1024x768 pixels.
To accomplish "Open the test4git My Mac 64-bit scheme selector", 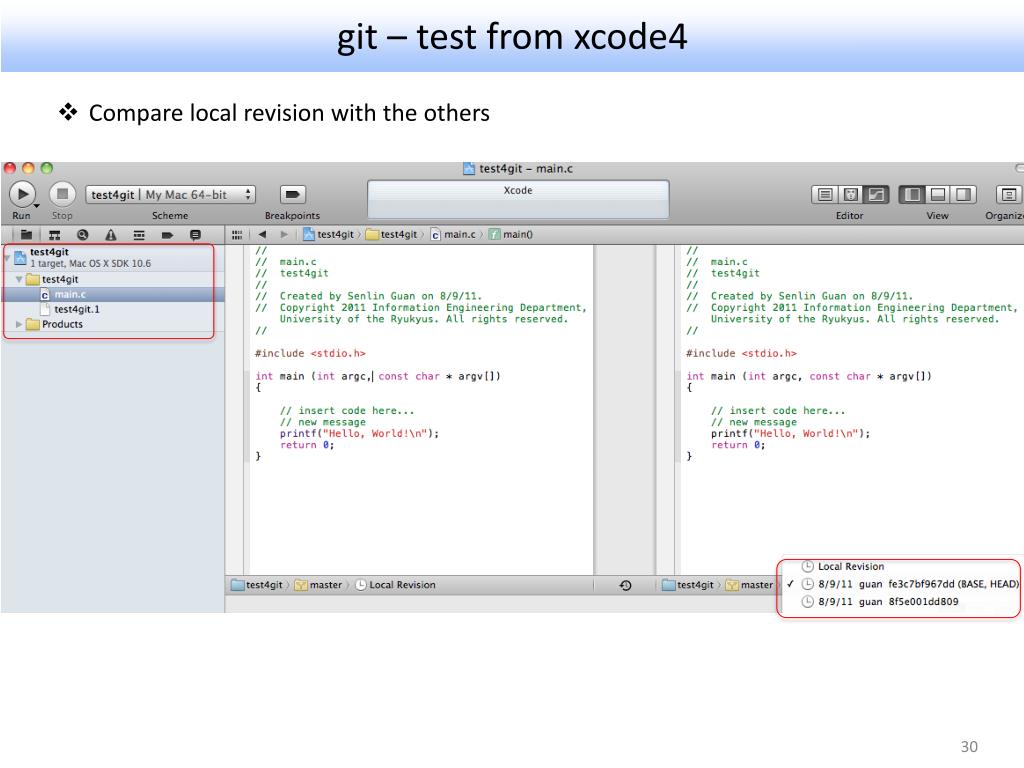I will 170,195.
